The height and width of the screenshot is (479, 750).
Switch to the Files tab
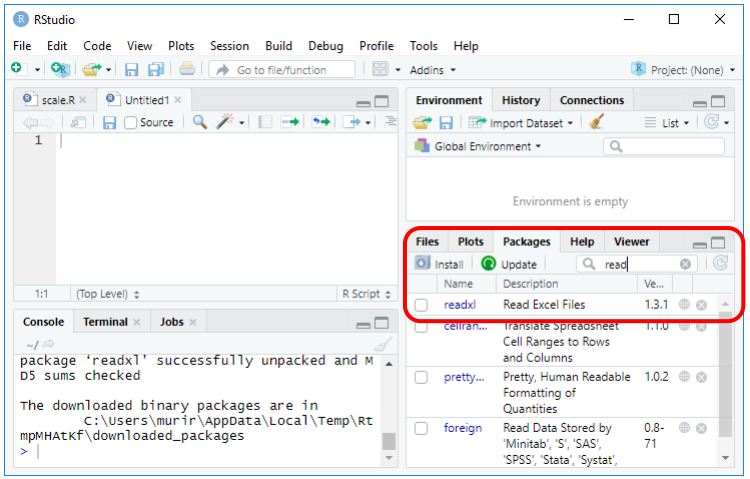pyautogui.click(x=427, y=242)
